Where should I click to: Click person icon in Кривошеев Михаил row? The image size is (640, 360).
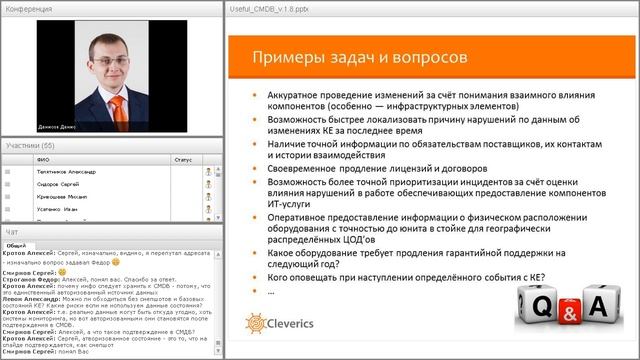pyautogui.click(x=209, y=197)
